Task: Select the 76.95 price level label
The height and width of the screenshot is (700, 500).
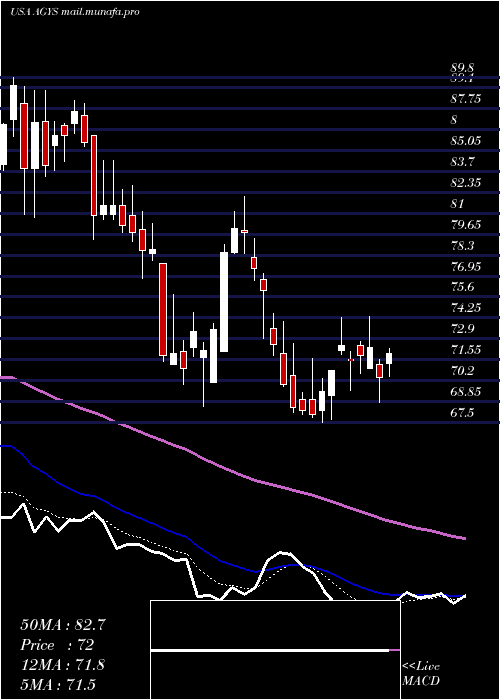Action: tap(466, 267)
